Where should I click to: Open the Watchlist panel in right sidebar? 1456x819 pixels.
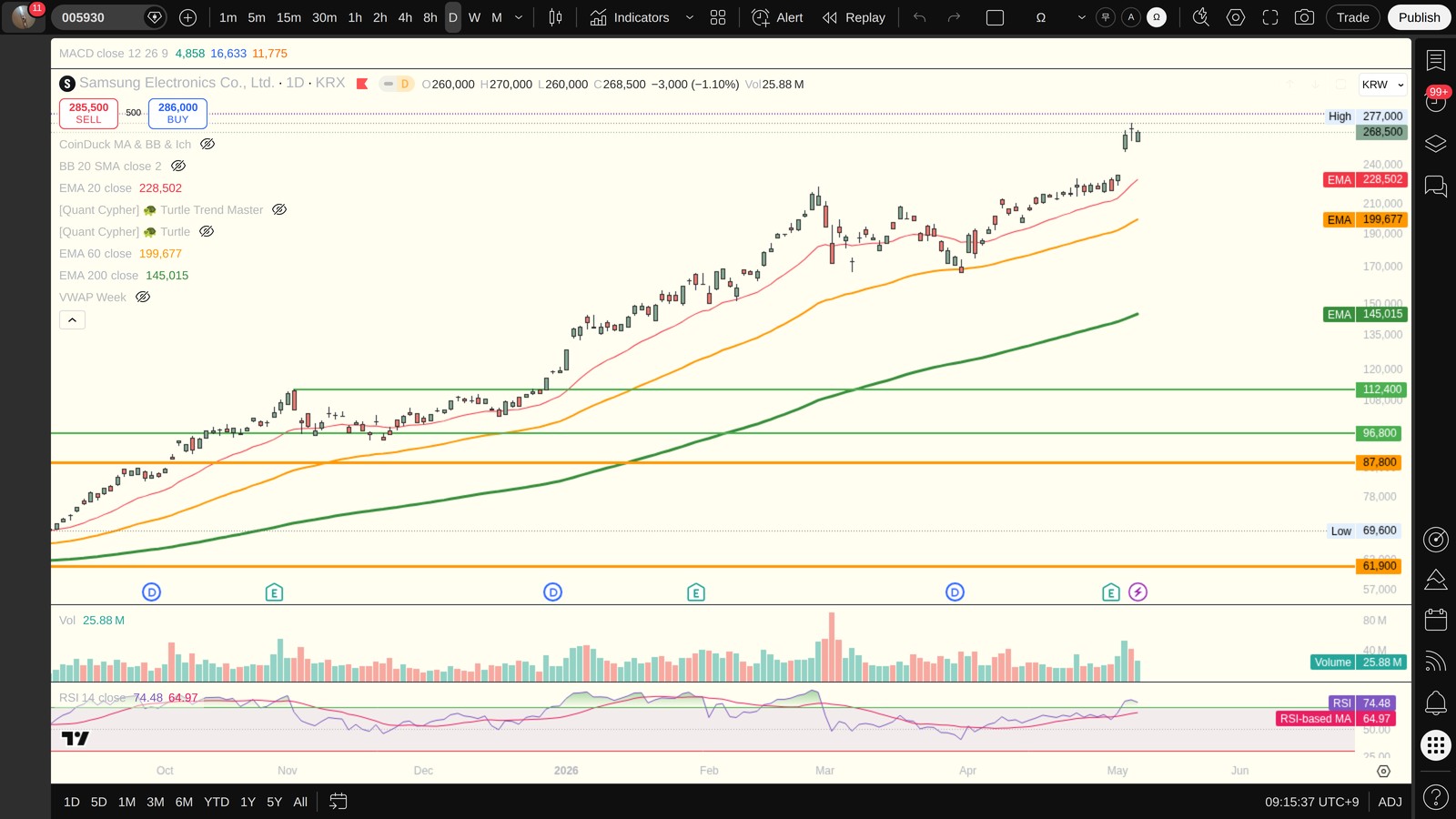tap(1435, 60)
